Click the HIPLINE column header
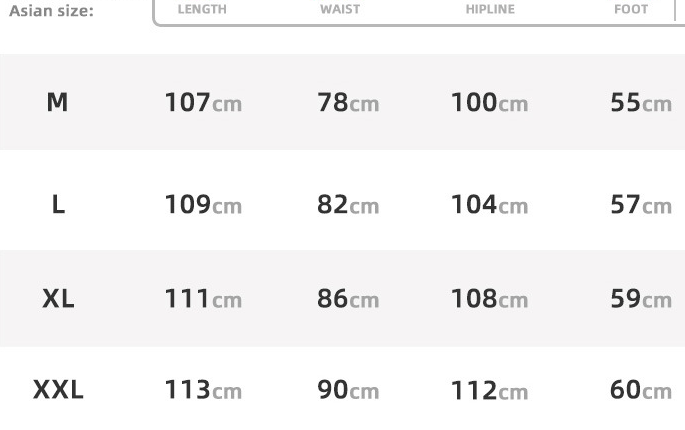The height and width of the screenshot is (430, 685). [x=490, y=10]
